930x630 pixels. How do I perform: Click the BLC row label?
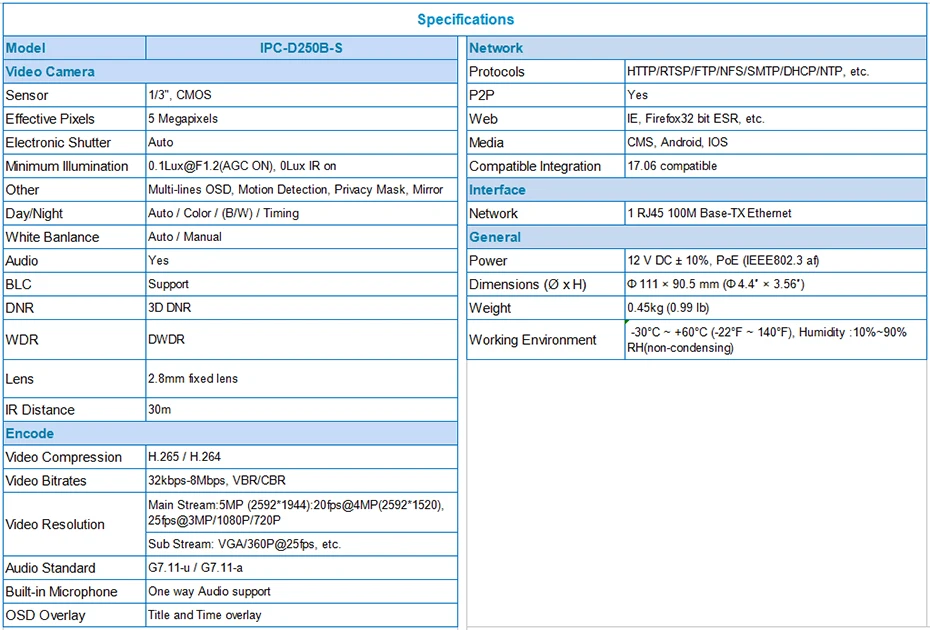pos(18,284)
